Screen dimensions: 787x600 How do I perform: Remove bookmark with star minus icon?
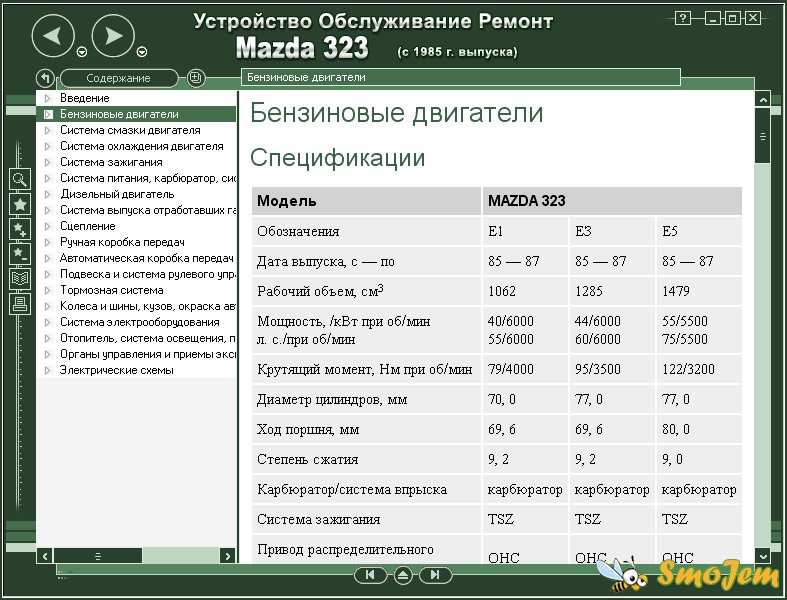pyautogui.click(x=20, y=254)
